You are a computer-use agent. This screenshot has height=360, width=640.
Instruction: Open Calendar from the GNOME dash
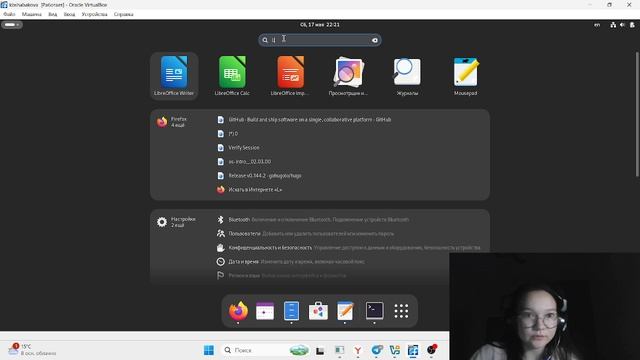click(x=265, y=311)
